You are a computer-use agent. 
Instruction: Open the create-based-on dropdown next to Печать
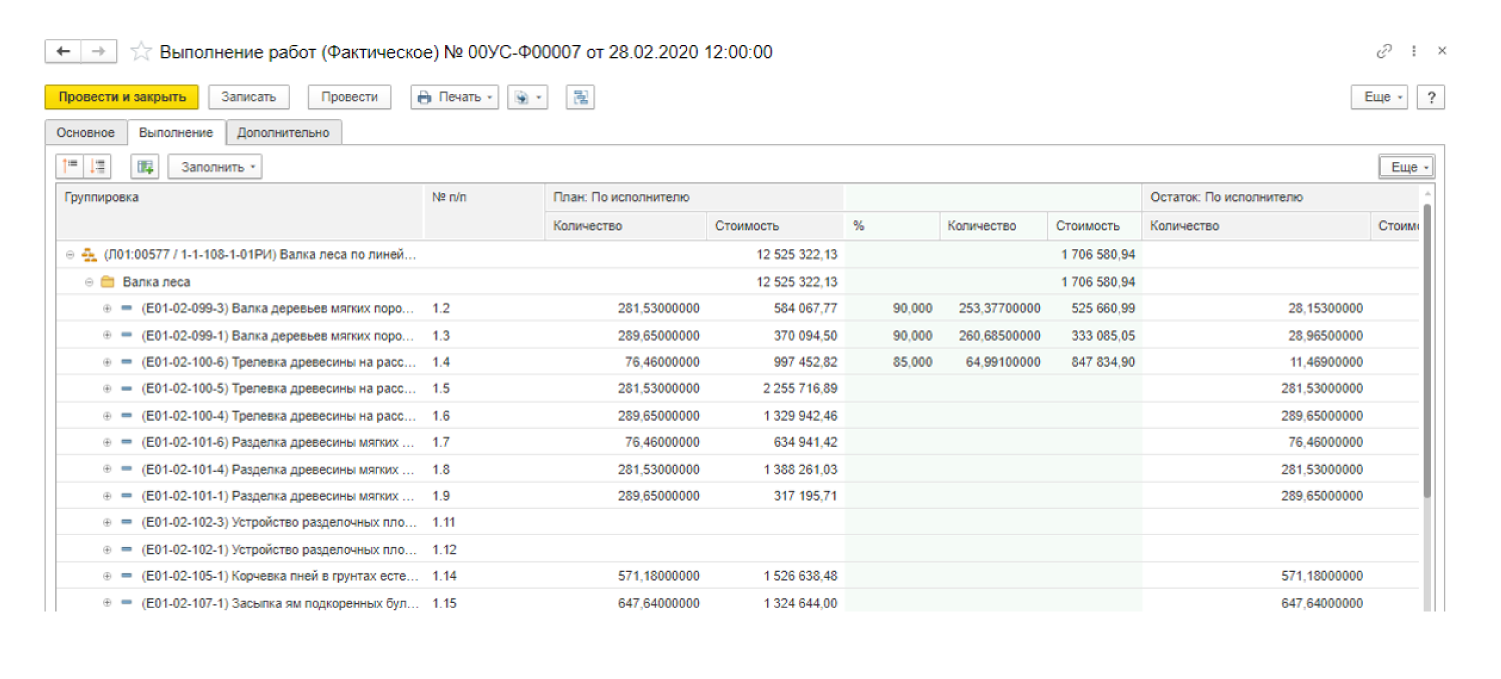point(527,97)
